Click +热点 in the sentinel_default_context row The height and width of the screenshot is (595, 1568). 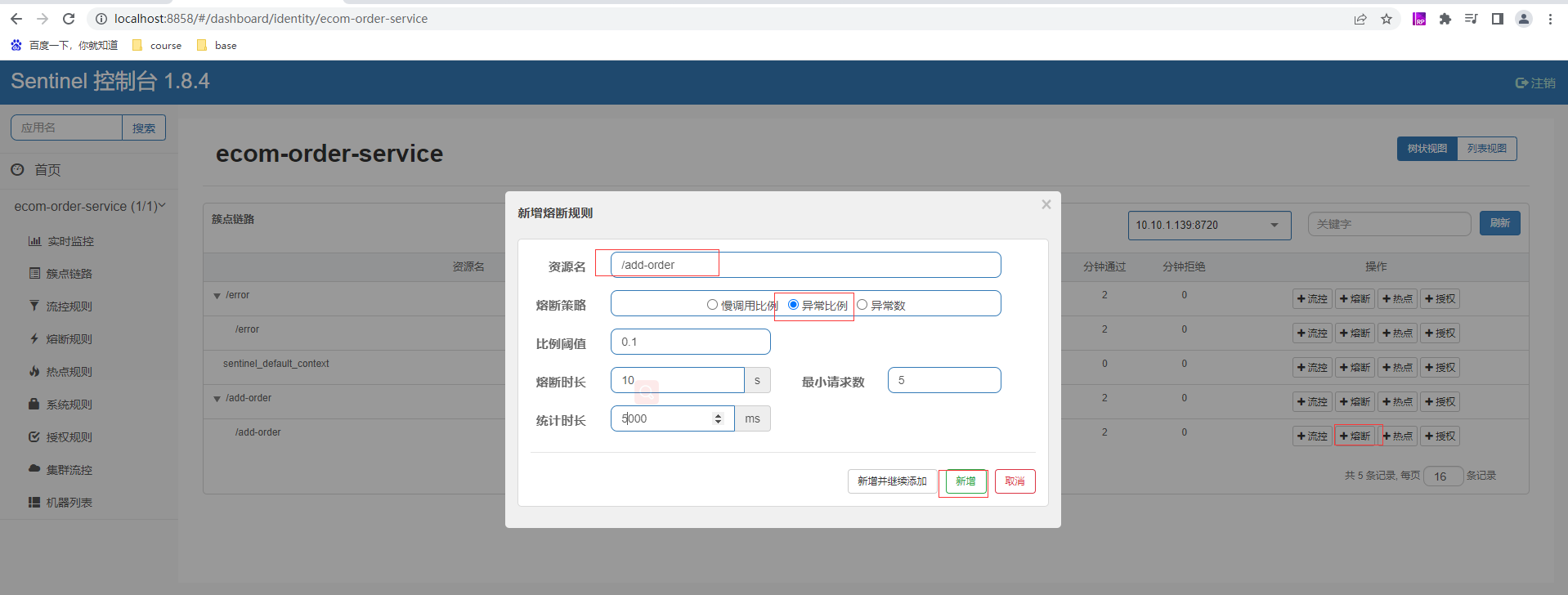tap(1398, 368)
